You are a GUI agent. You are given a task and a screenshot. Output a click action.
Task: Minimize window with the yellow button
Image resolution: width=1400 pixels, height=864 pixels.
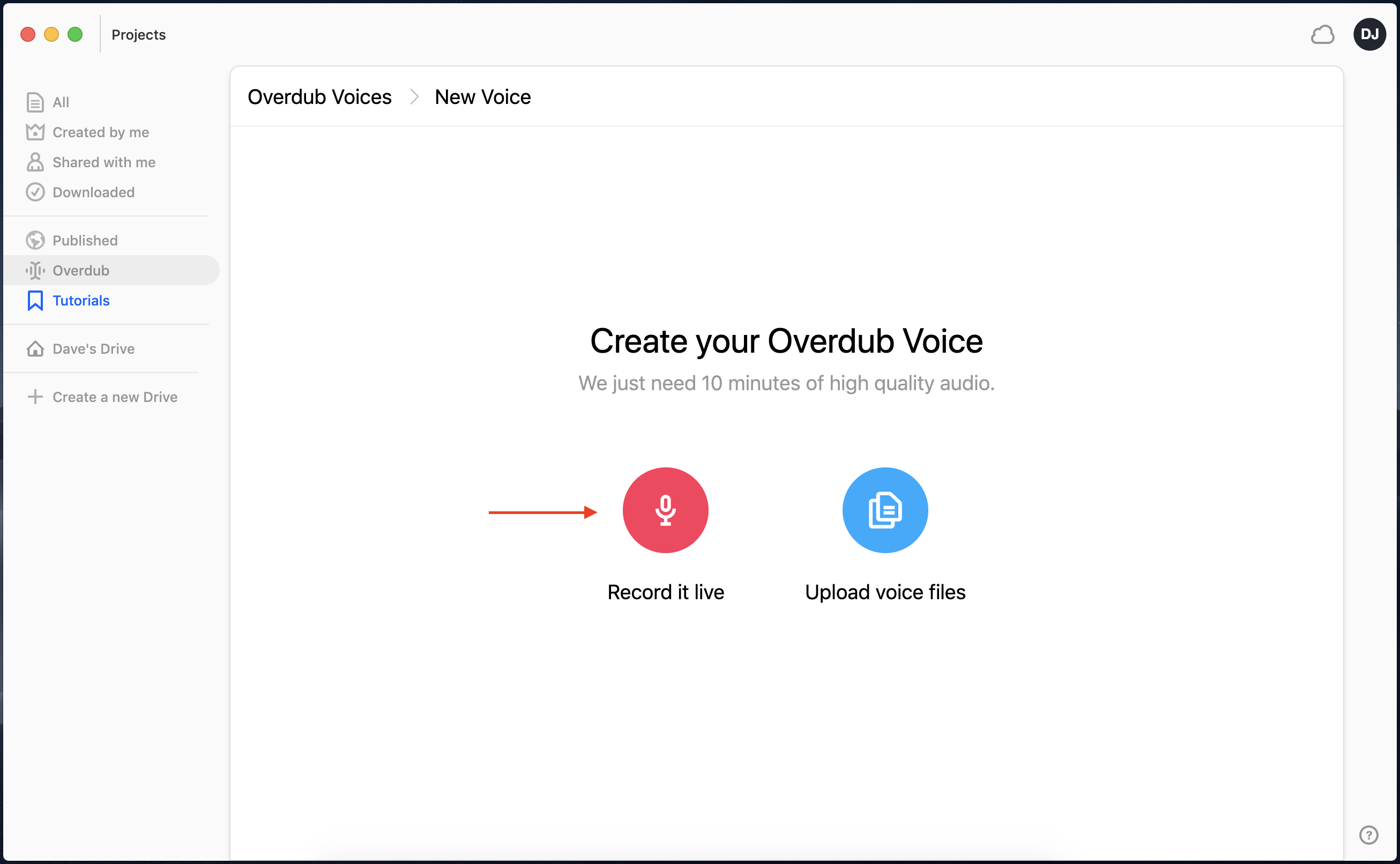point(51,34)
